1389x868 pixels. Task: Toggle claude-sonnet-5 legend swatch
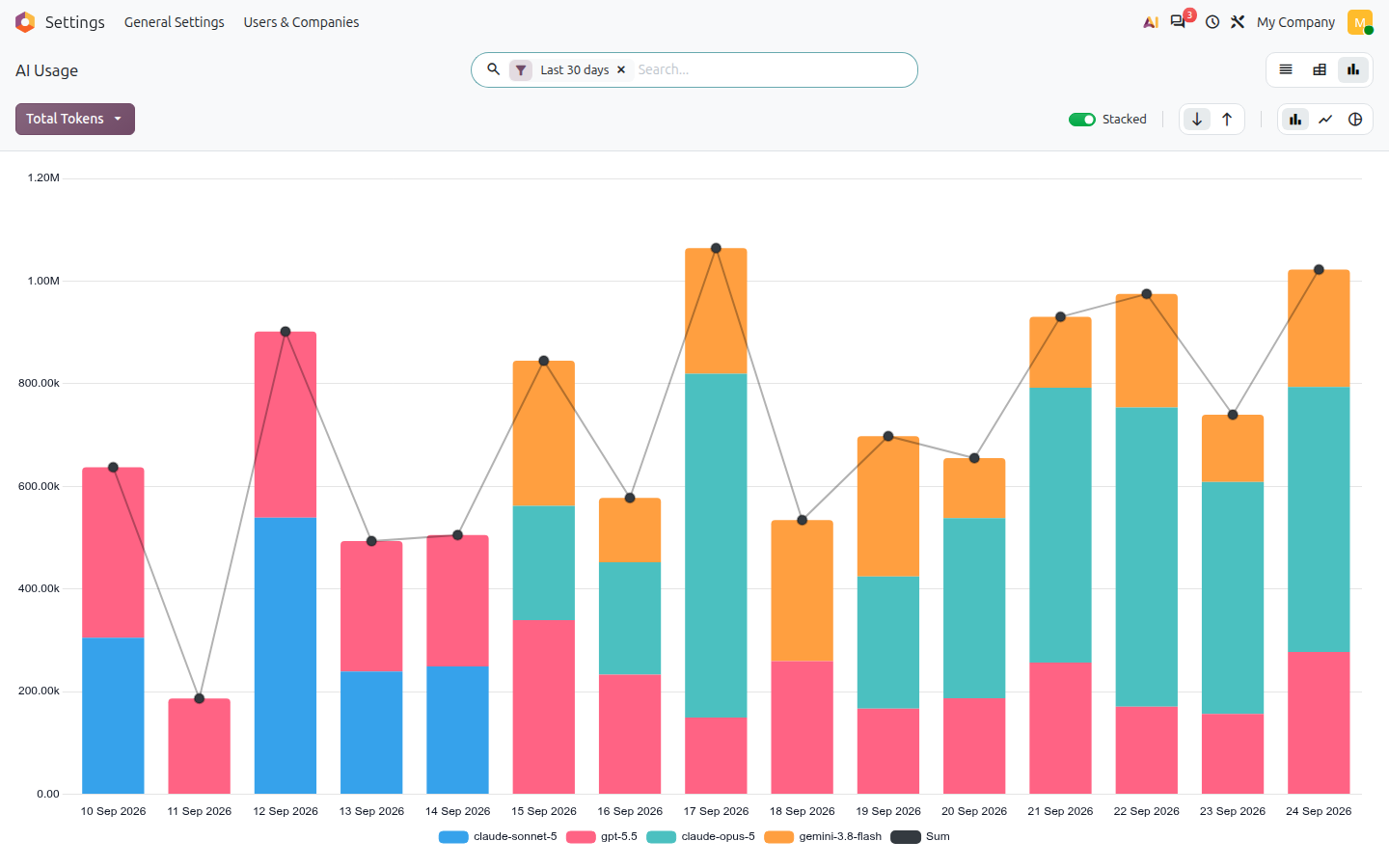pos(453,837)
